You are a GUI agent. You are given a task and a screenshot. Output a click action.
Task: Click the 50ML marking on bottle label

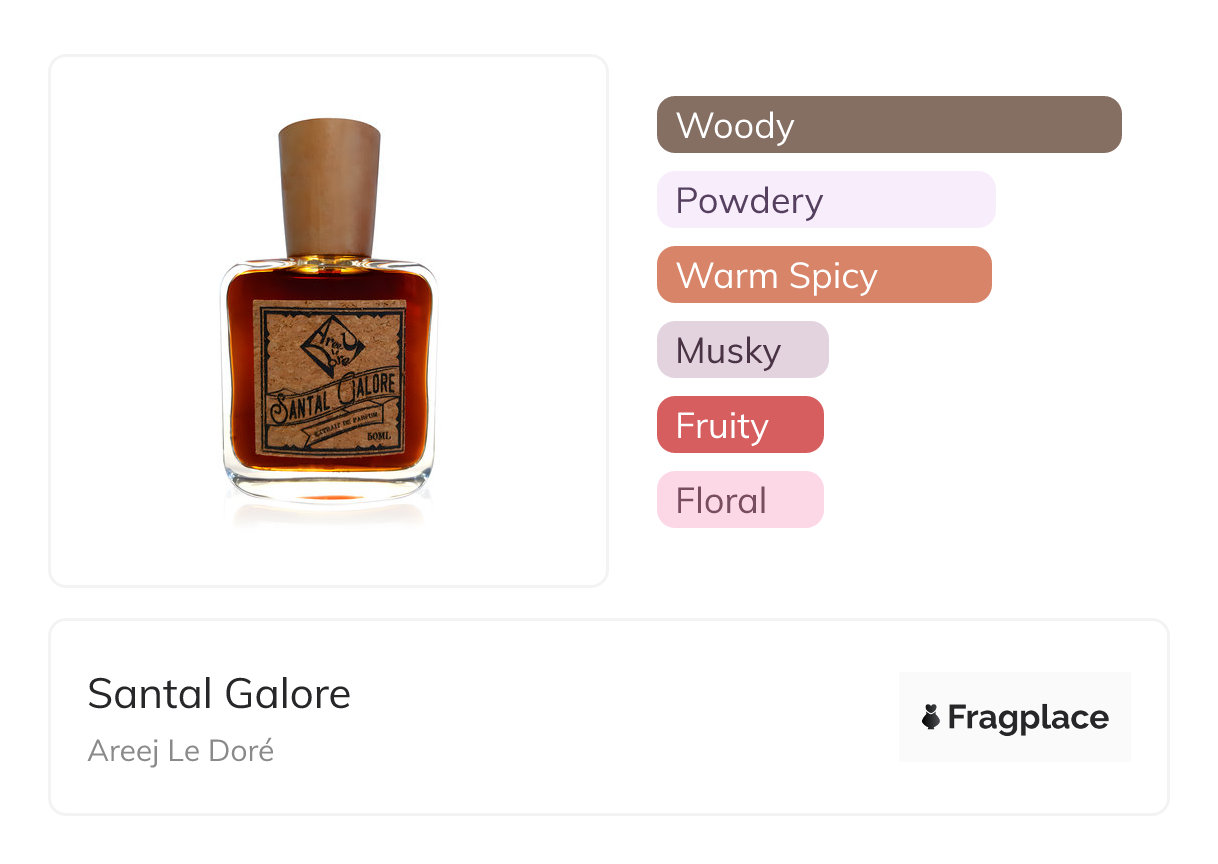(x=380, y=438)
